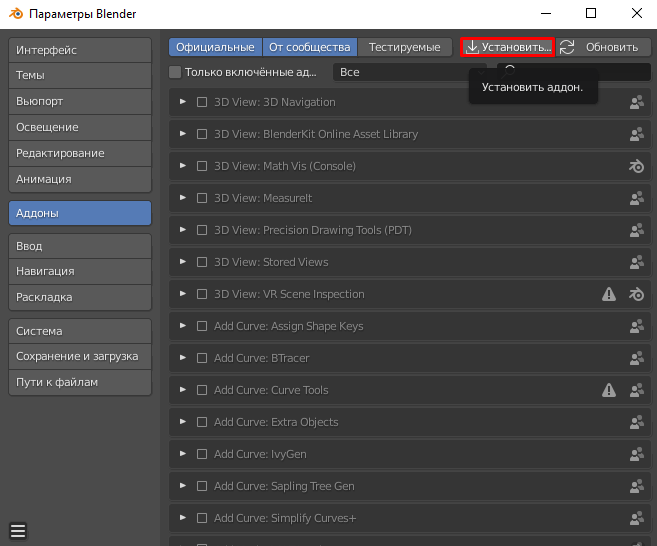Open the Интерфейс preferences section
The height and width of the screenshot is (546, 657).
[80, 50]
